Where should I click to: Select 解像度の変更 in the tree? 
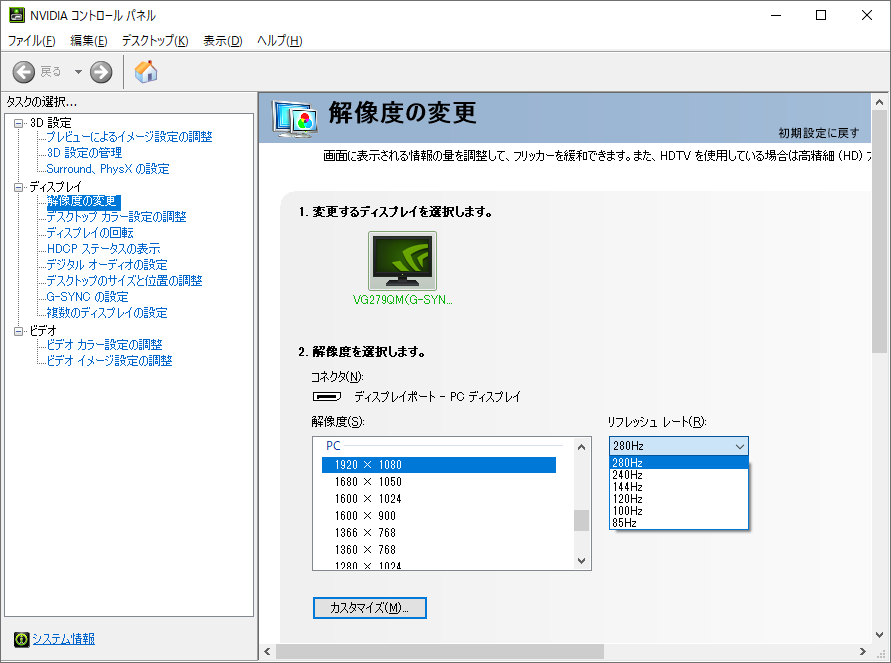click(x=83, y=201)
